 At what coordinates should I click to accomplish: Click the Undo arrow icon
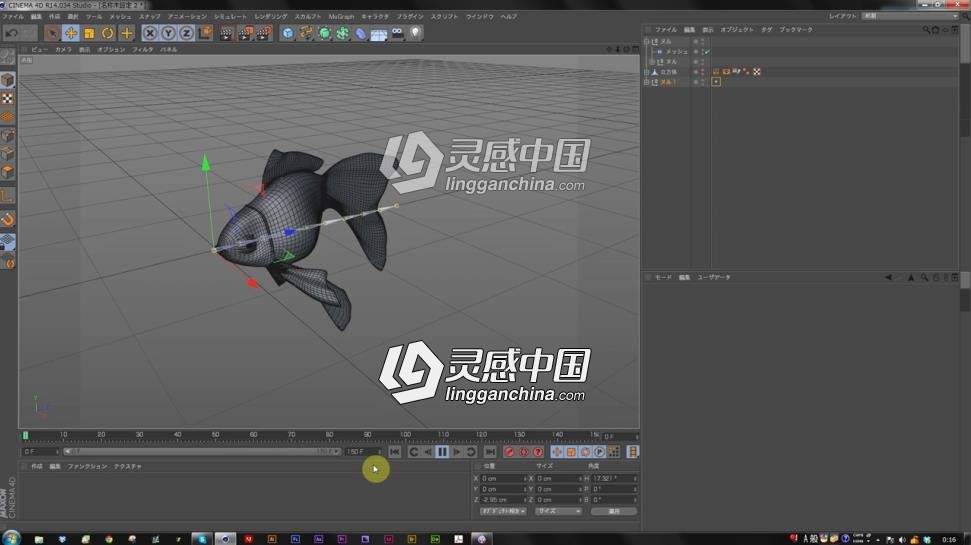[12, 33]
